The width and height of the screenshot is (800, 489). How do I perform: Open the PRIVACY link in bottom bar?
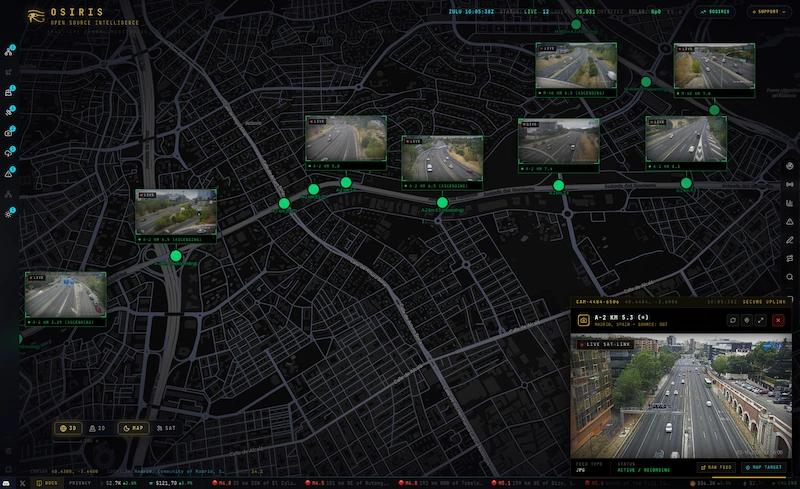[80, 483]
